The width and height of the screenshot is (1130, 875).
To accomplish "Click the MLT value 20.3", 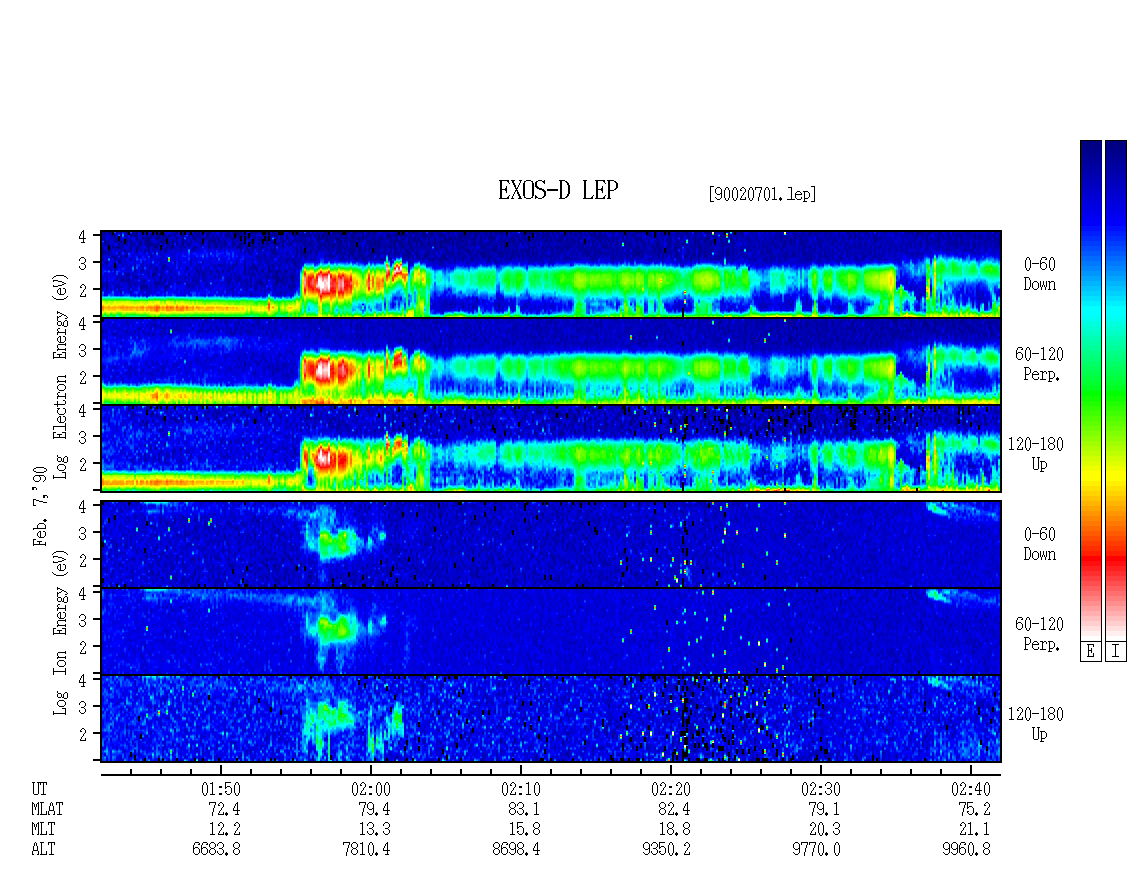I will [x=824, y=830].
